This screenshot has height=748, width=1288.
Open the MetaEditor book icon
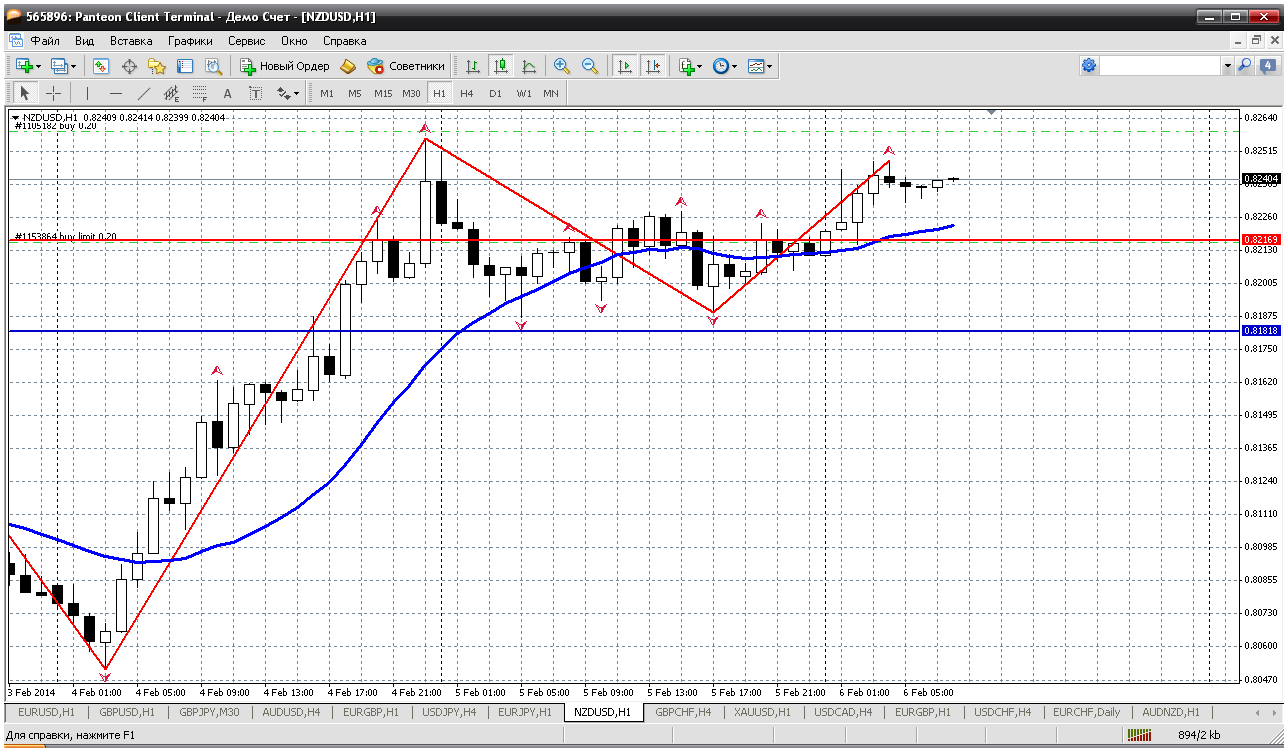pos(348,66)
